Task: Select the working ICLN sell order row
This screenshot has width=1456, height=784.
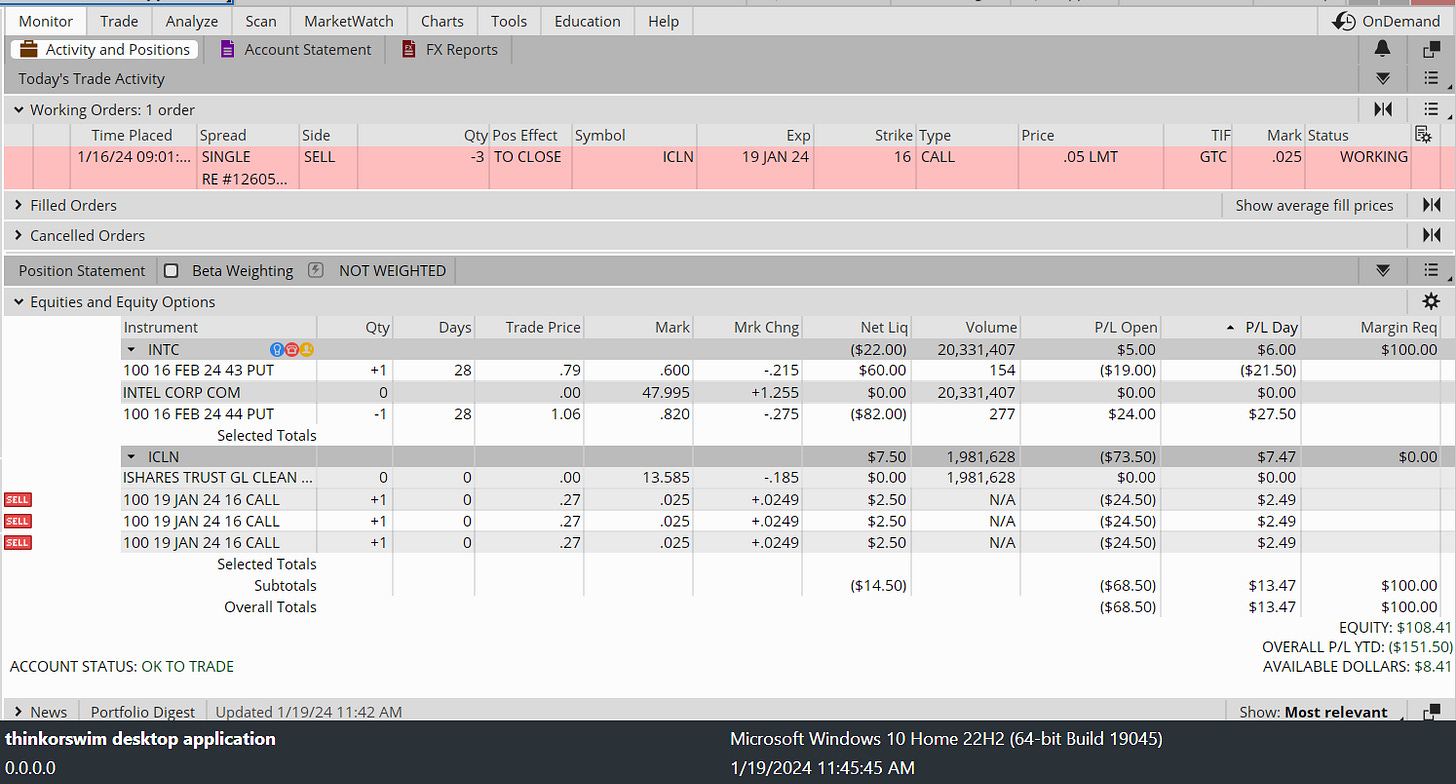Action: (x=728, y=167)
